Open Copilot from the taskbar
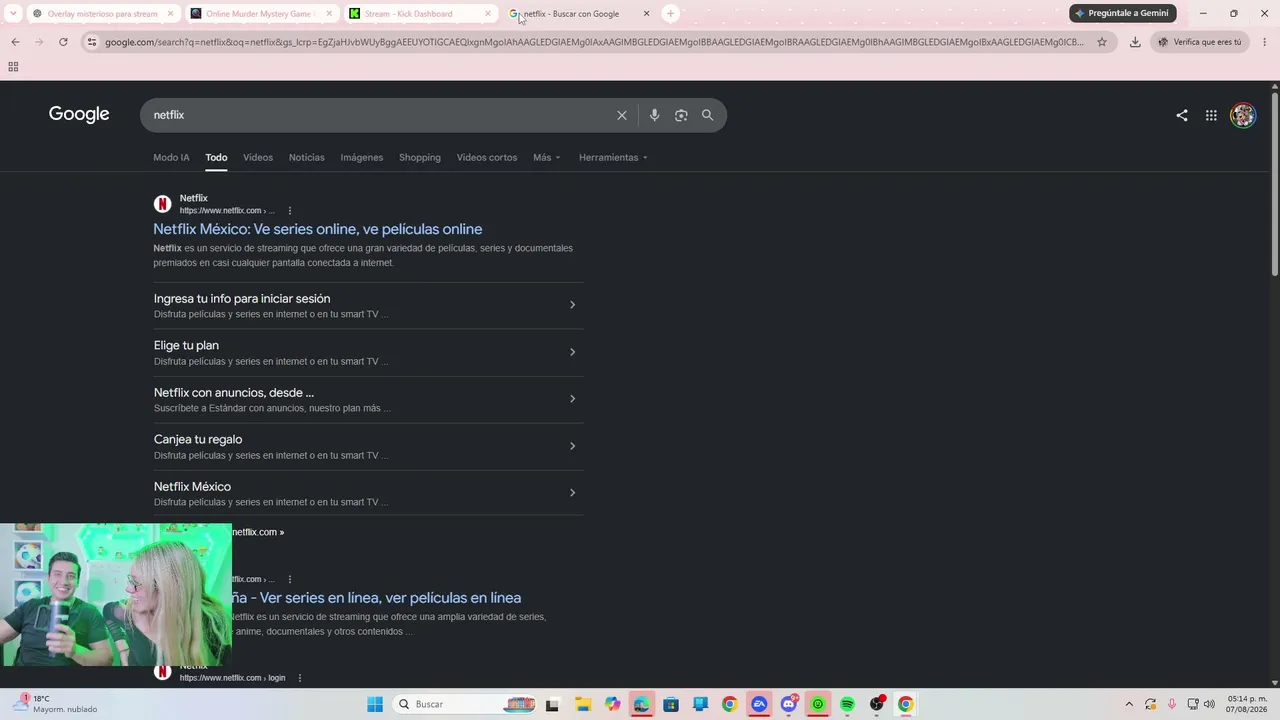The height and width of the screenshot is (720, 1280). [612, 704]
